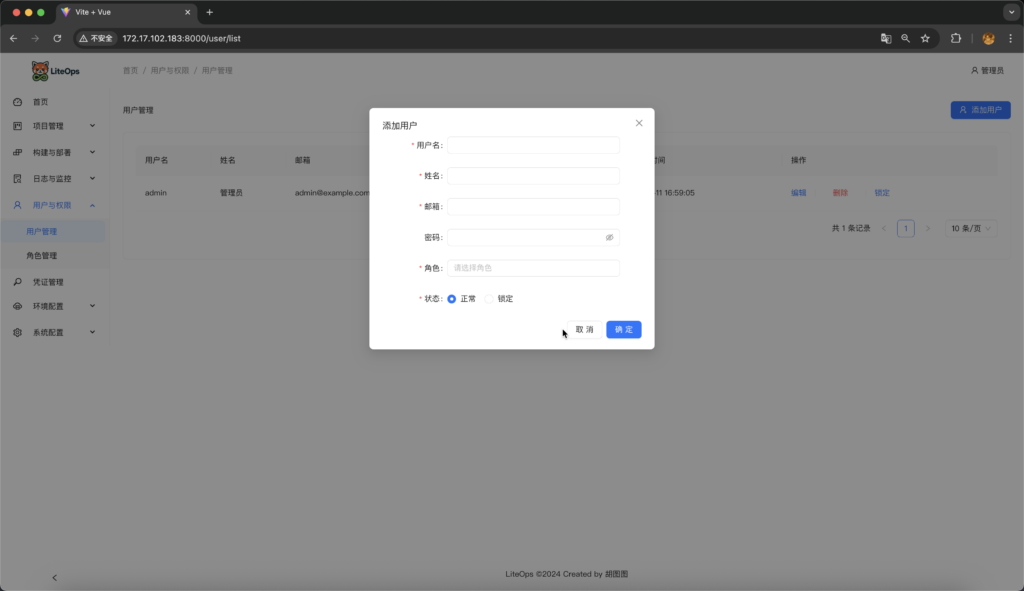Click the LiteOps logo icon
The height and width of the screenshot is (591, 1024).
tap(40, 71)
